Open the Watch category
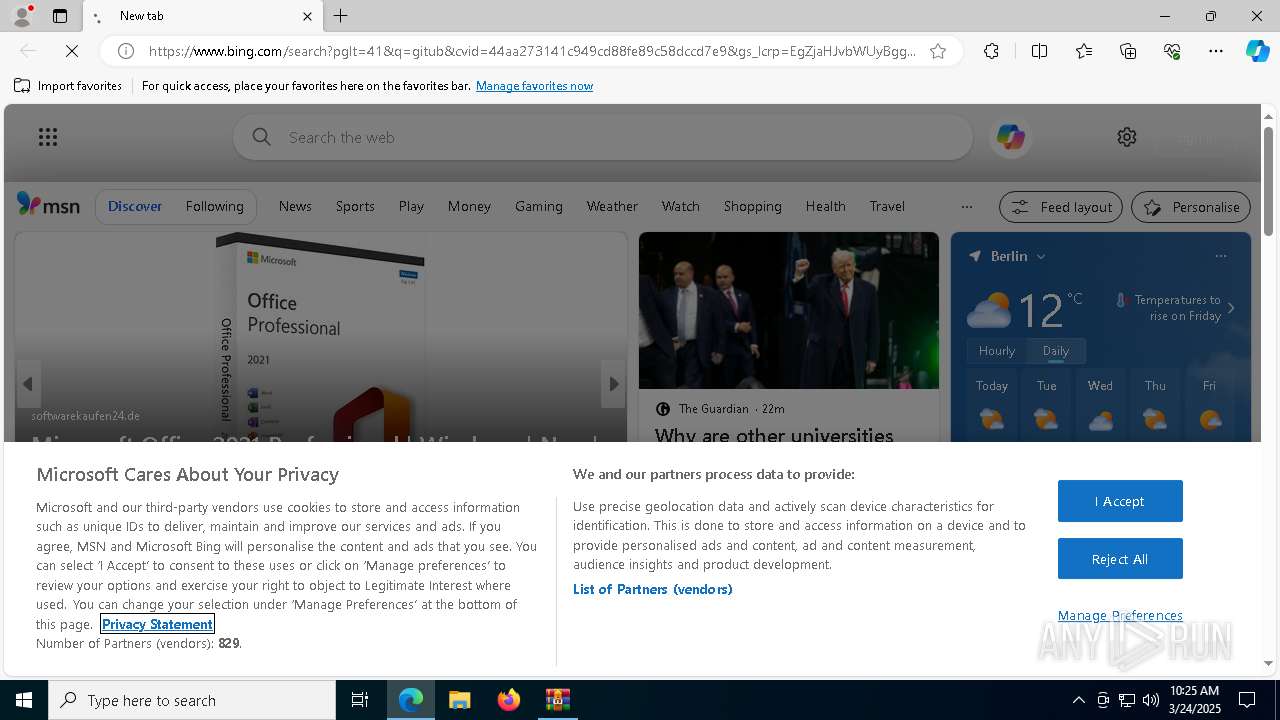The image size is (1280, 720). point(680,206)
